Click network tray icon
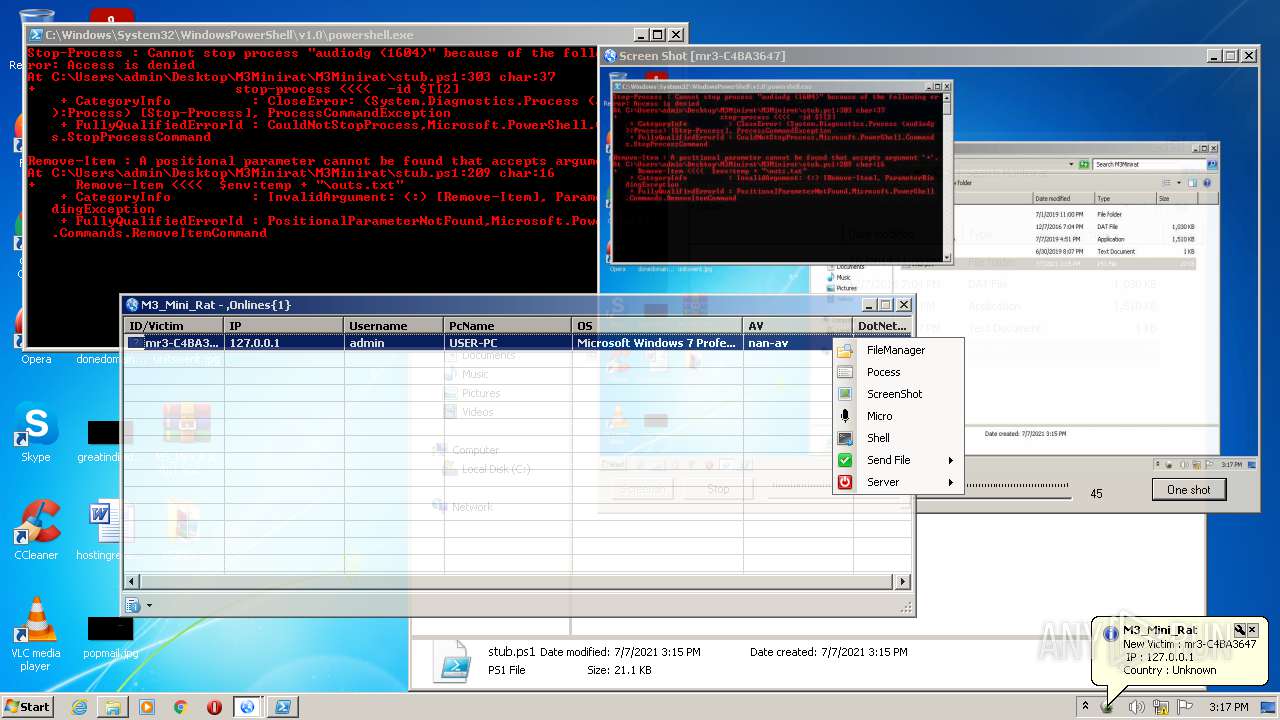Viewport: 1280px width, 720px height. [x=1161, y=707]
